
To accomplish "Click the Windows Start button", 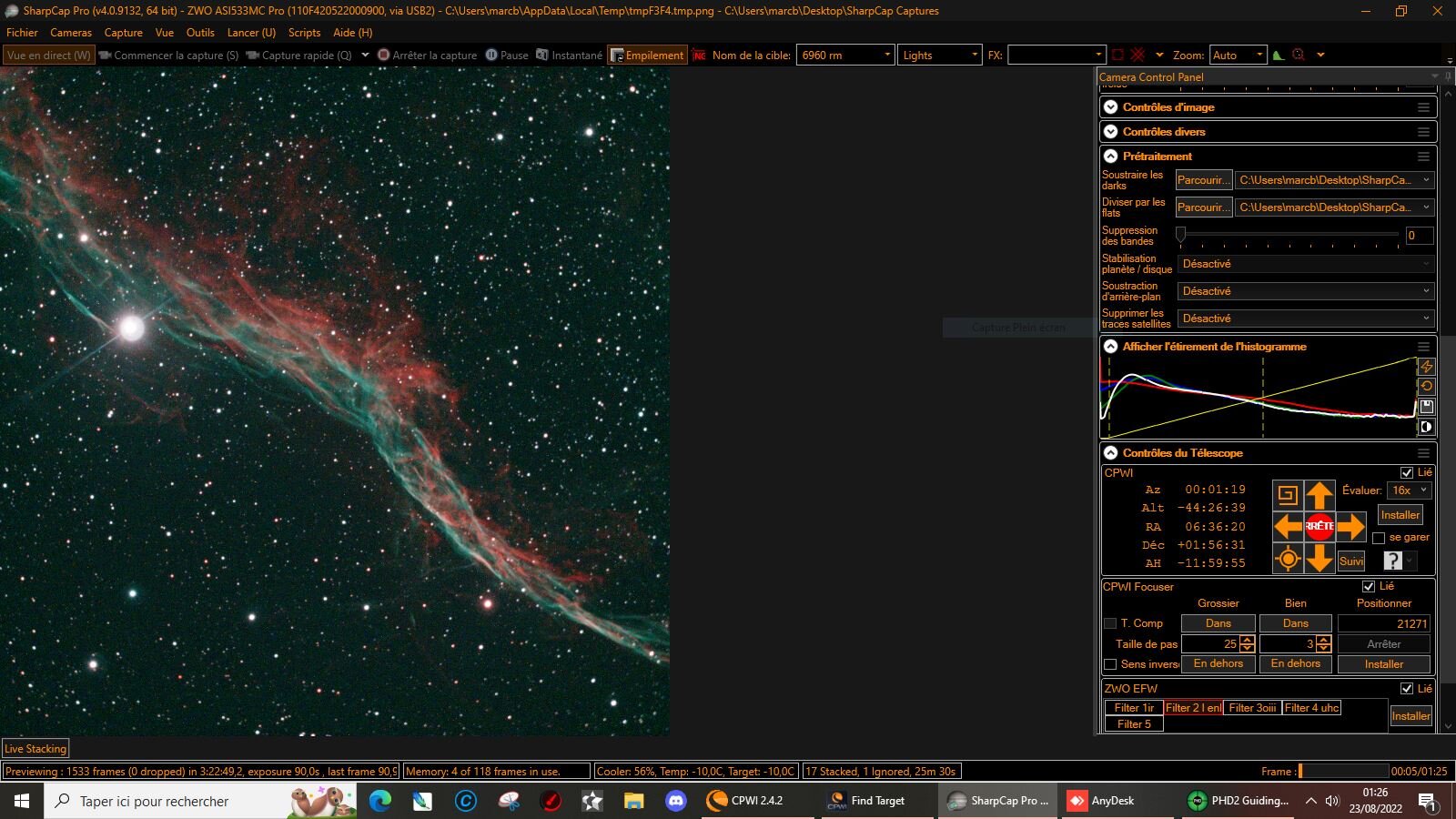I will click(22, 801).
